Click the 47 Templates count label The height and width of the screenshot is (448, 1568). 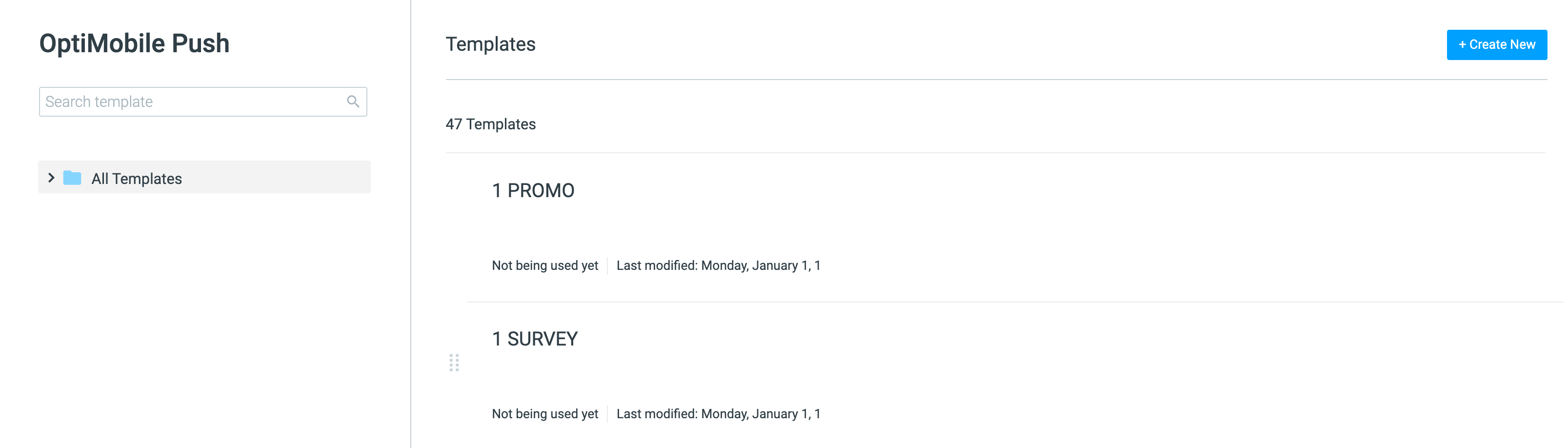click(491, 124)
